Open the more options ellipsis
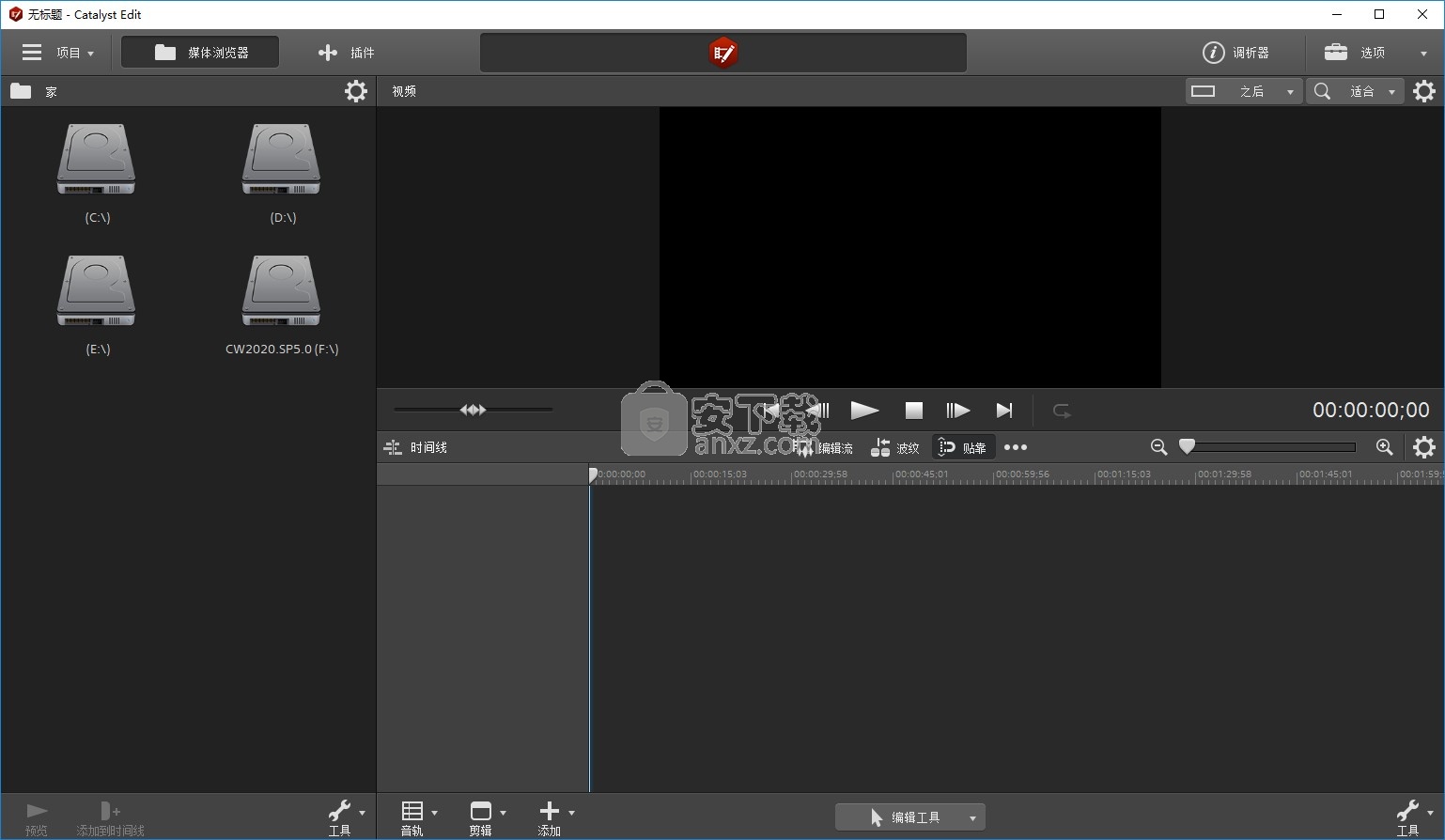The height and width of the screenshot is (840, 1445). 1016,447
